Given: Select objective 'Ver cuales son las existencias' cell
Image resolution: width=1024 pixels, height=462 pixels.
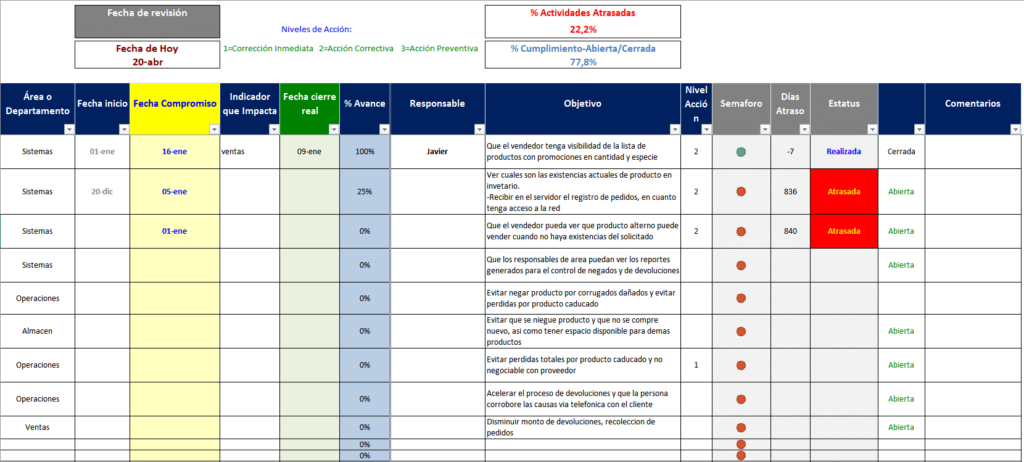Looking at the screenshot, I should click(583, 192).
